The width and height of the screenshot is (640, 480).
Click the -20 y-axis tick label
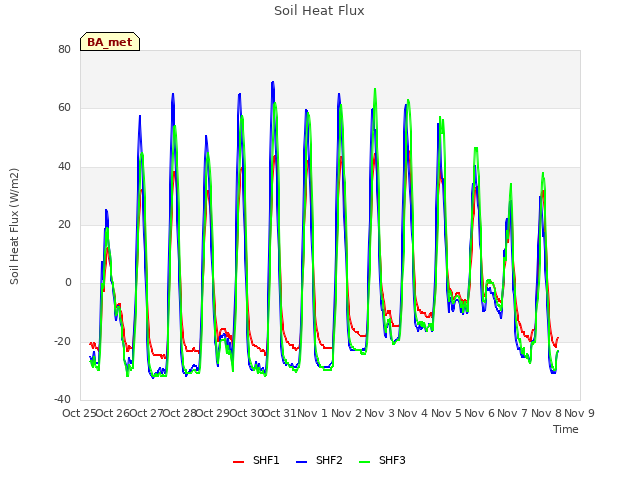(x=62, y=341)
